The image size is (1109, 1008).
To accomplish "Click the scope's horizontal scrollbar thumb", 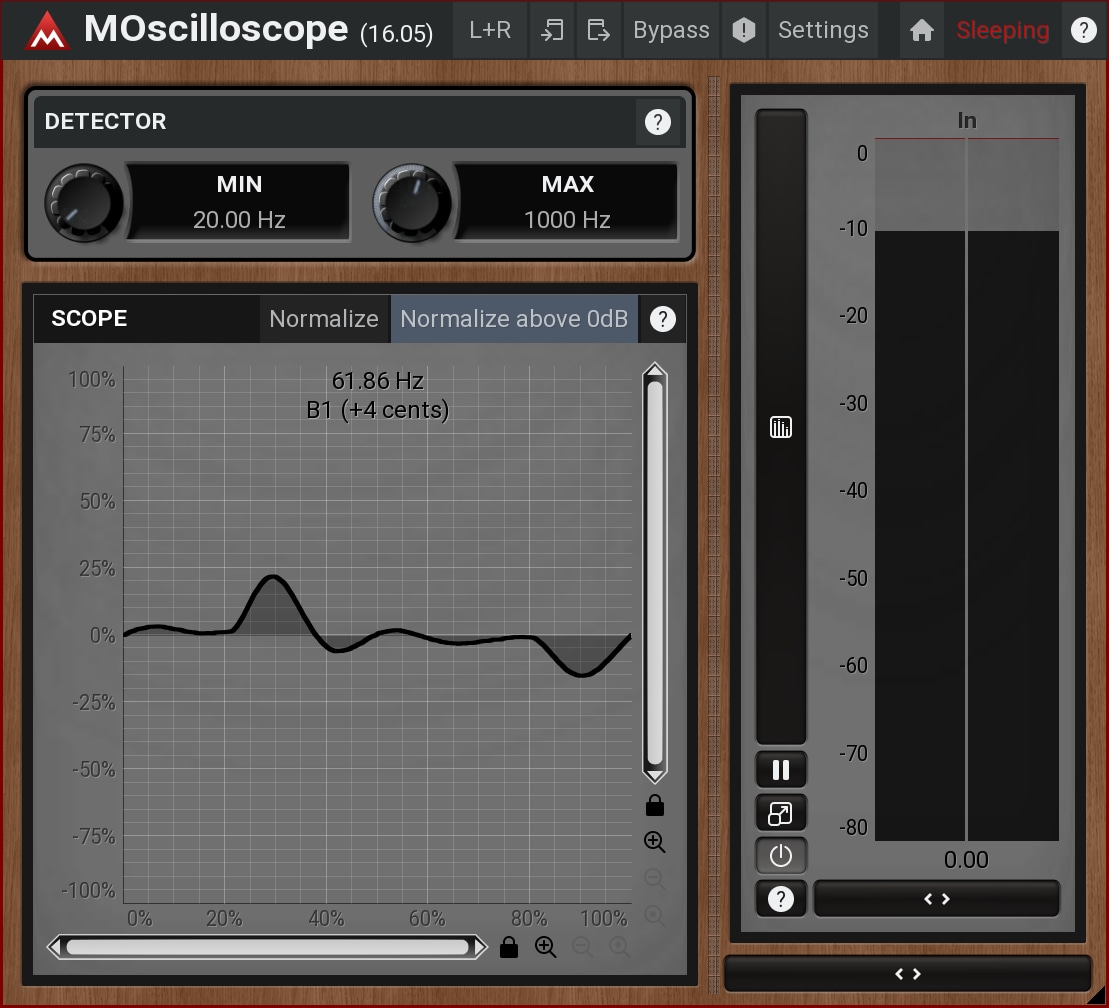I will click(x=267, y=946).
